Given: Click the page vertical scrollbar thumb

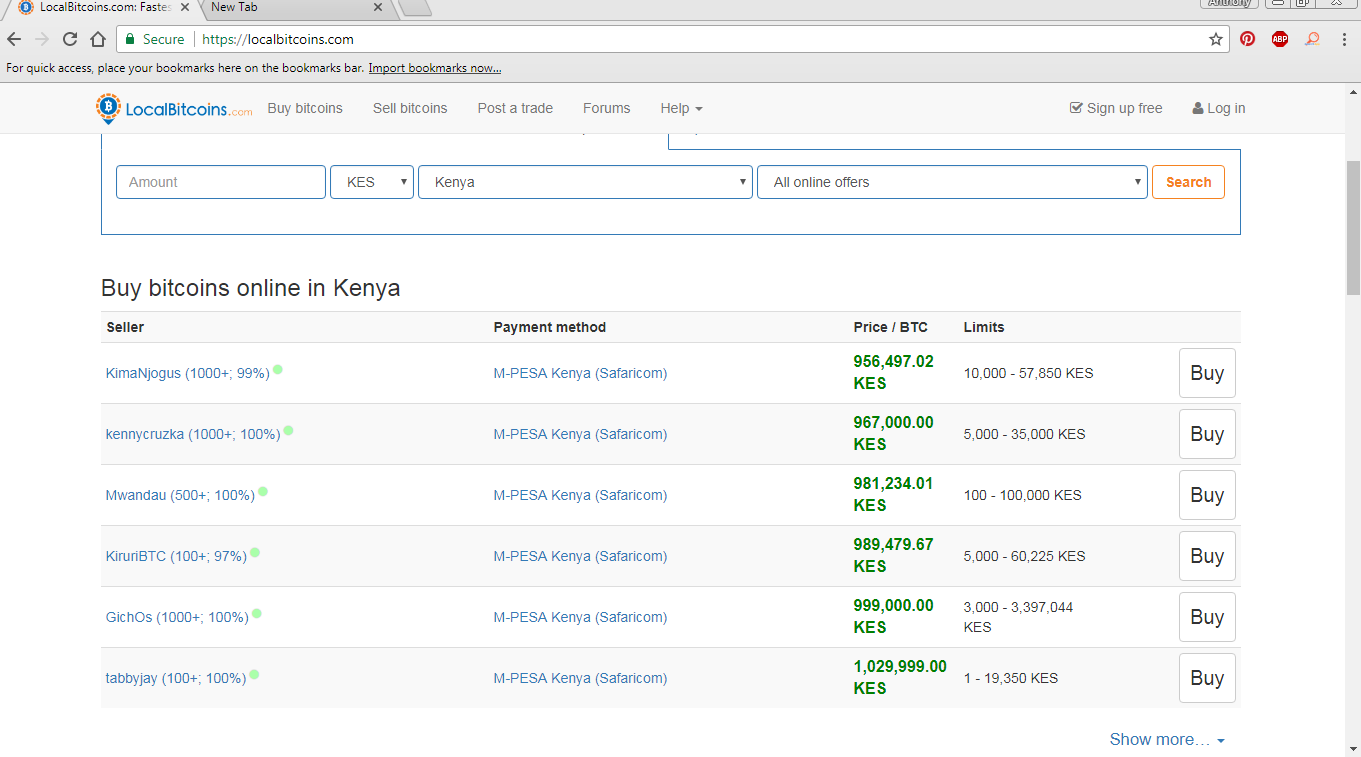Looking at the screenshot, I should (1352, 228).
